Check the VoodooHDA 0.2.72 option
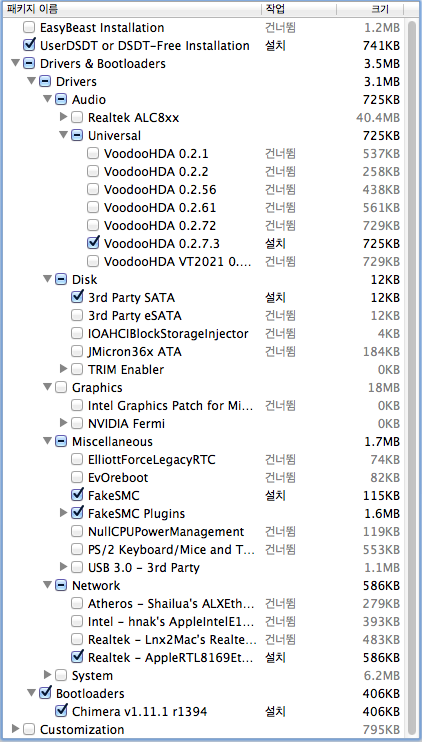422x742 pixels. 93,225
